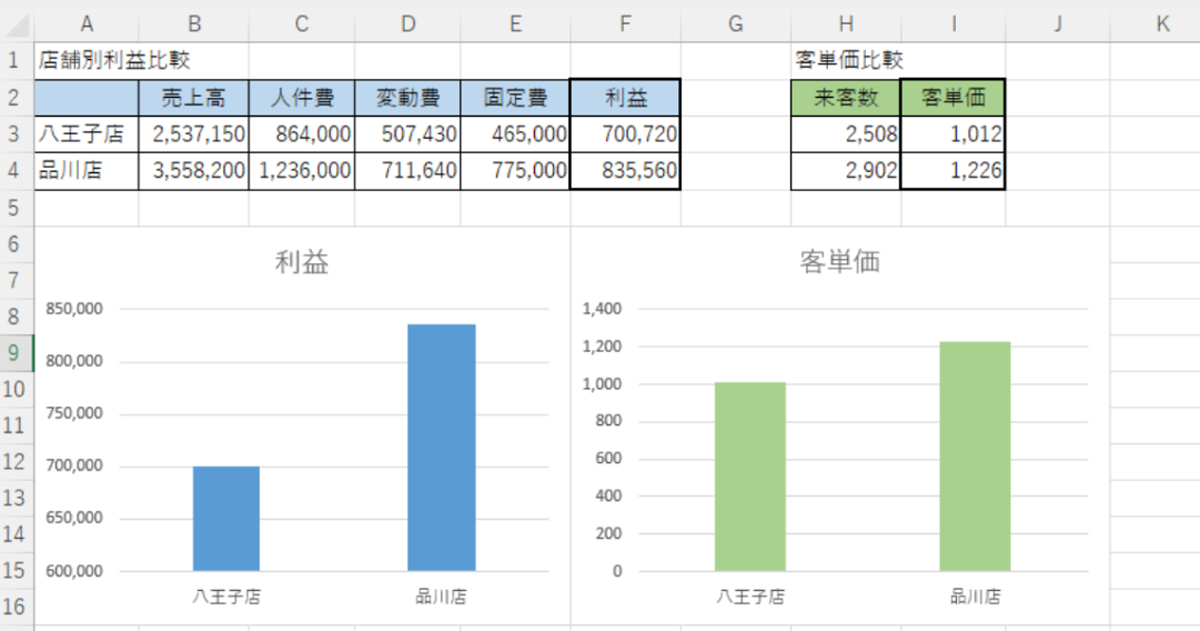Click profit cell 700,720

point(626,134)
